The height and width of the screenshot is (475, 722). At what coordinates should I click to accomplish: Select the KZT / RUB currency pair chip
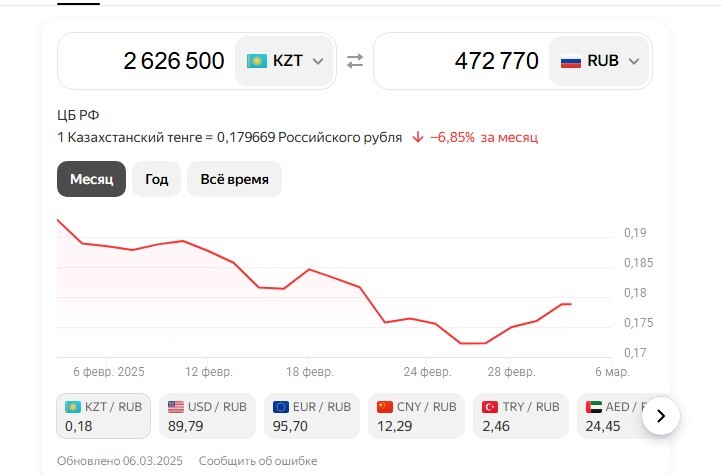click(104, 416)
